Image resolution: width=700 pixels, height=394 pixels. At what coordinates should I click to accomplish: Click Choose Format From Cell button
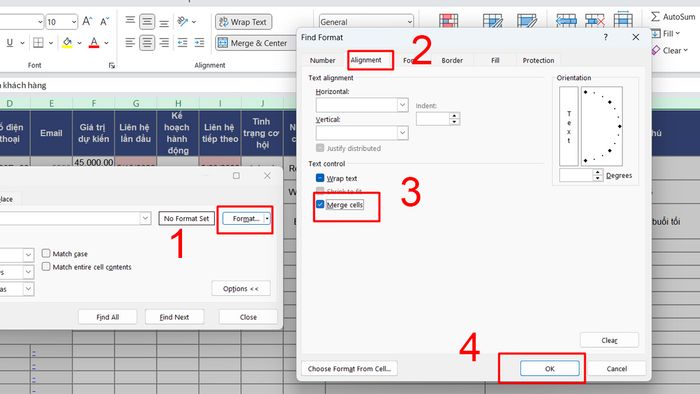tap(349, 369)
